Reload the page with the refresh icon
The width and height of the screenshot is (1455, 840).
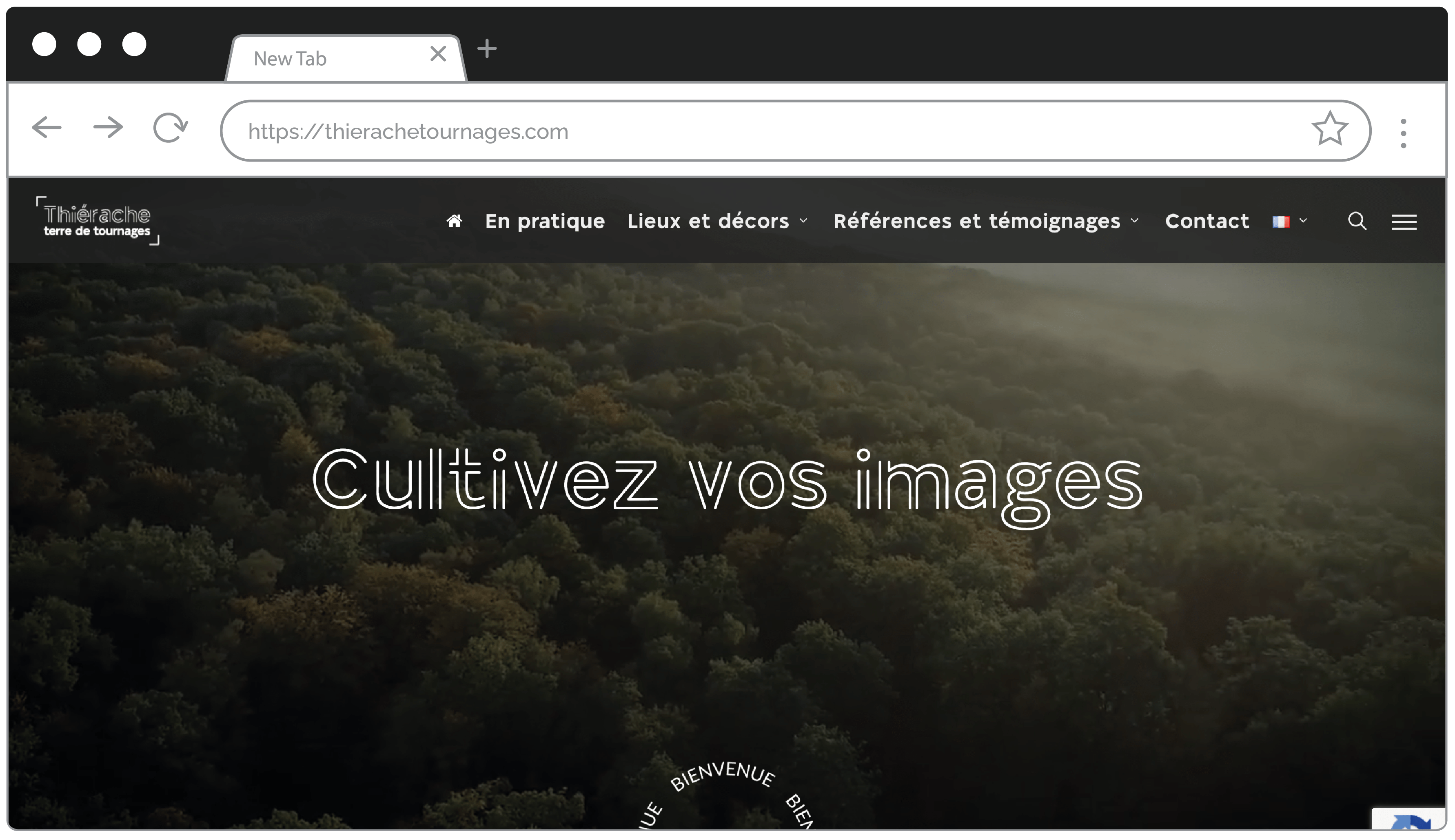point(170,128)
